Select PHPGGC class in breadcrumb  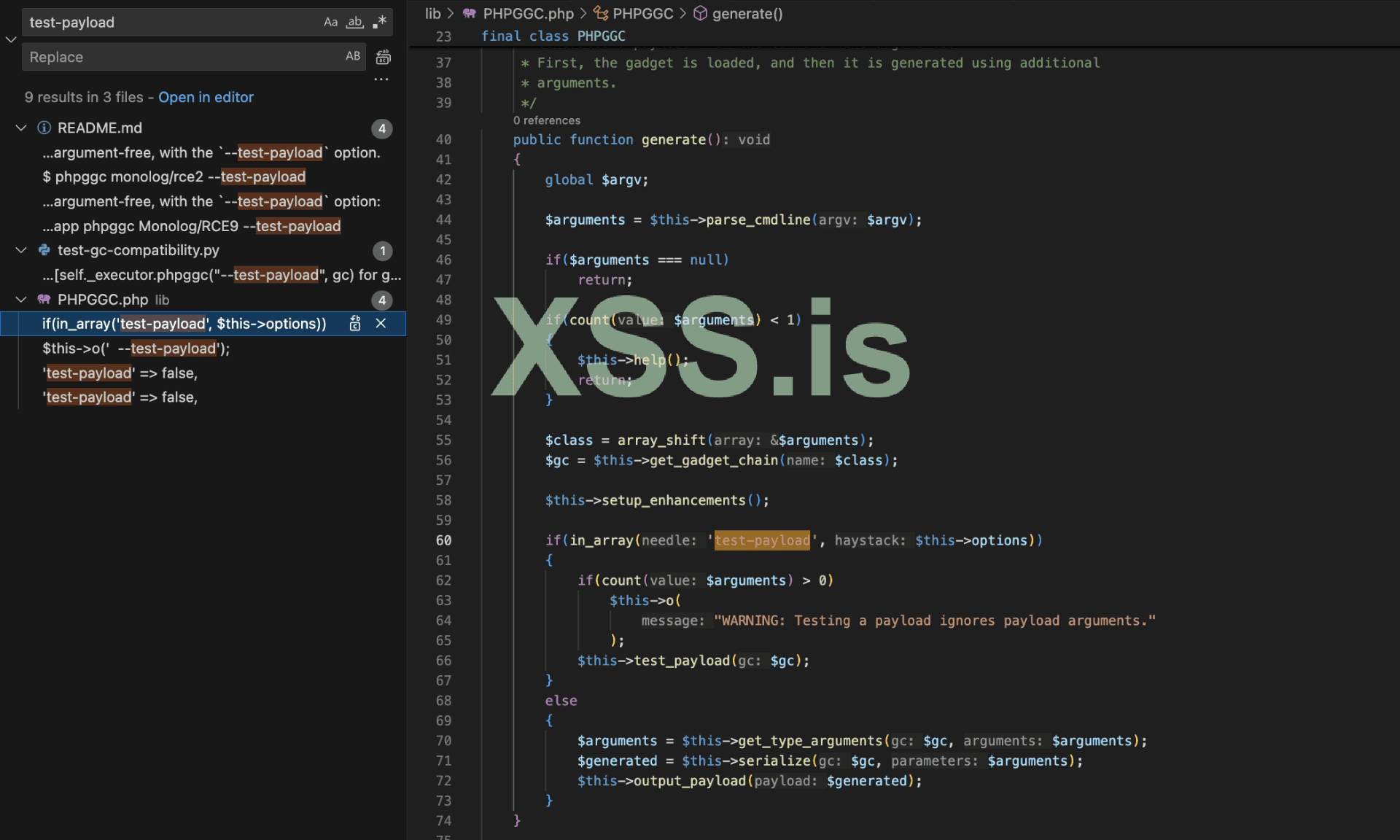642,14
